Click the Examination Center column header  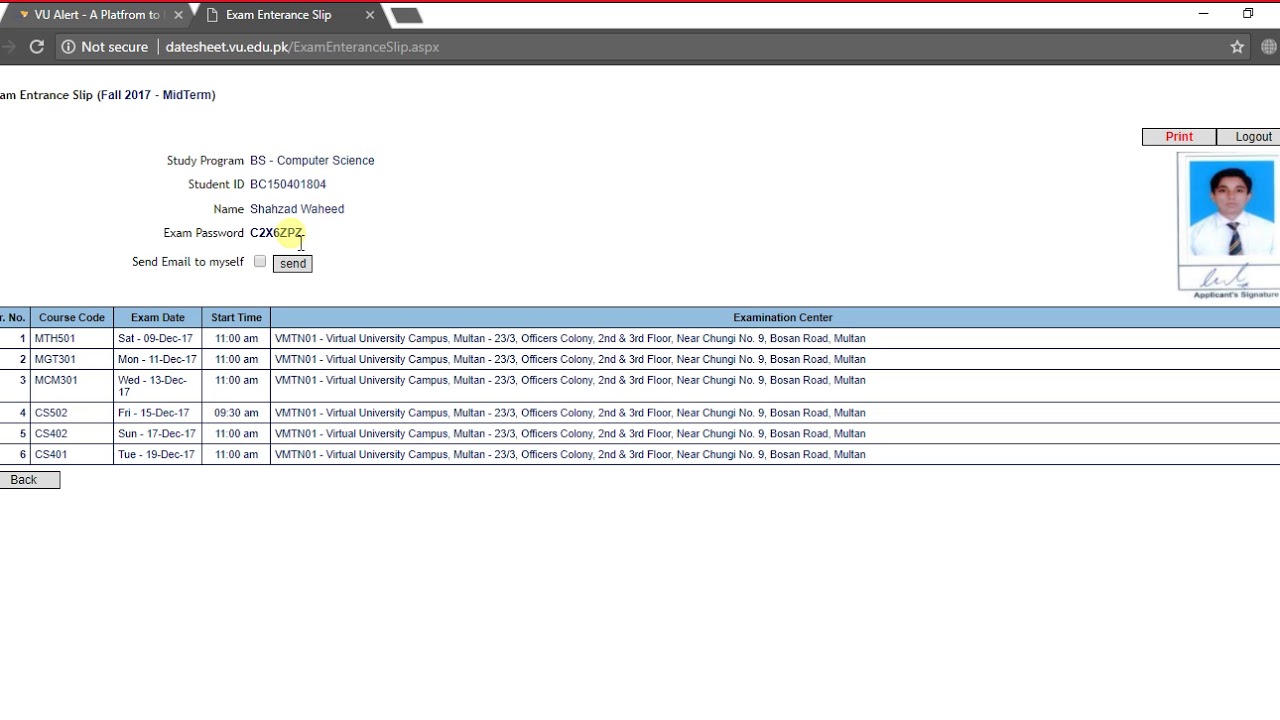(x=783, y=317)
